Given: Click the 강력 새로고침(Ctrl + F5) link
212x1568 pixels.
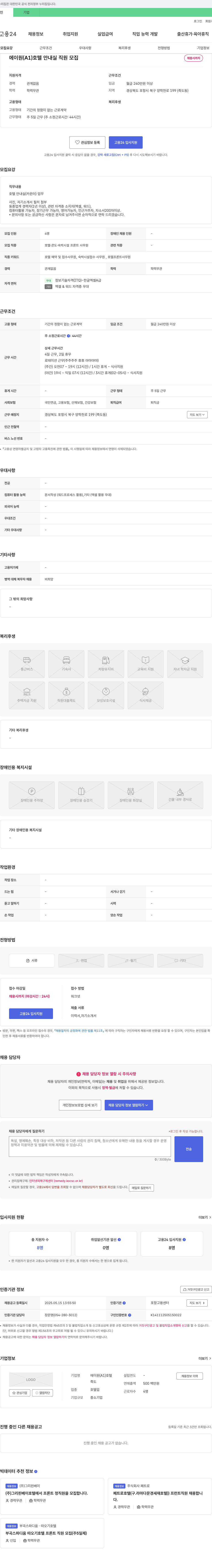Looking at the screenshot, I should tap(113, 155).
